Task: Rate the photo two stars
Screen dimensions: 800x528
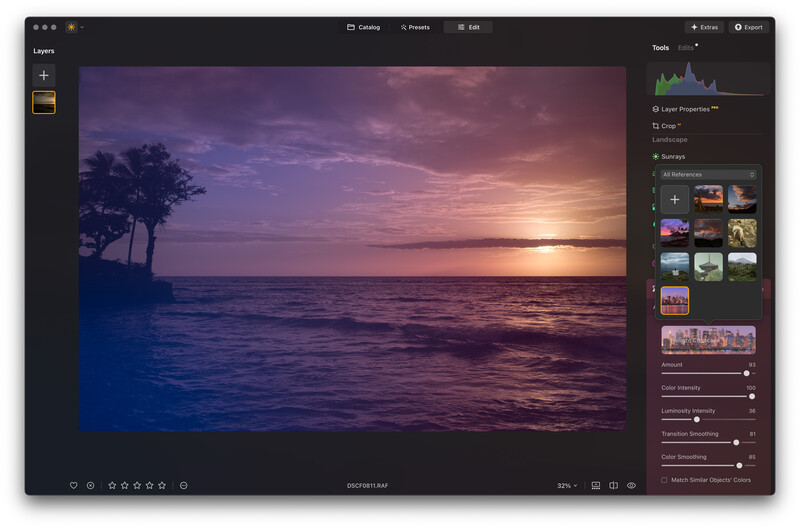Action: (x=124, y=485)
